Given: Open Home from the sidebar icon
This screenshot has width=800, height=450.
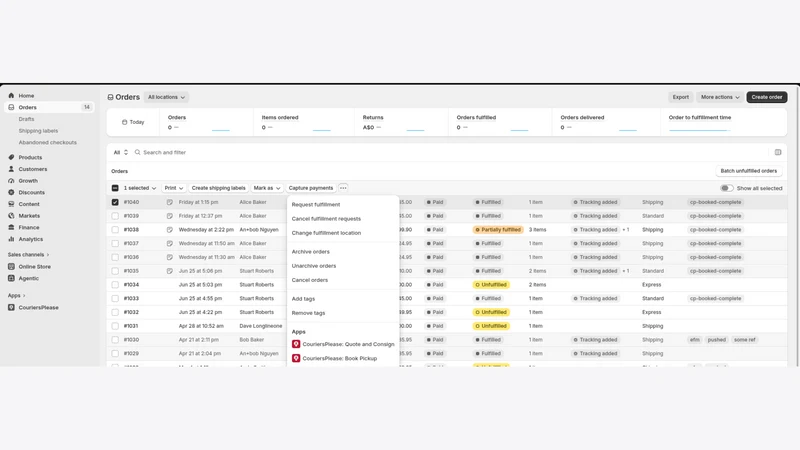Looking at the screenshot, I should pyautogui.click(x=11, y=95).
